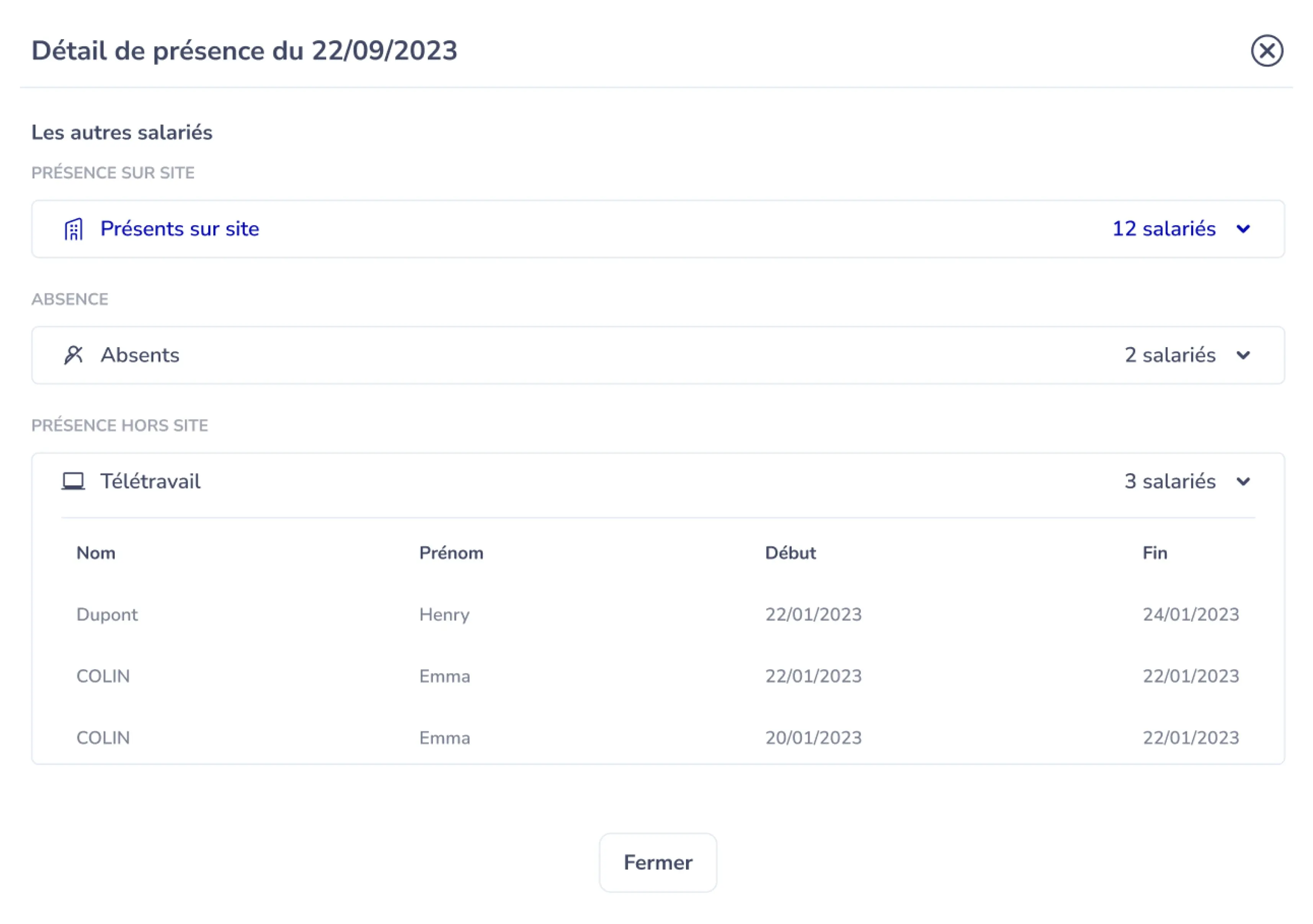The image size is (1313, 924).
Task: Click the Fin column header
Action: tap(1155, 553)
